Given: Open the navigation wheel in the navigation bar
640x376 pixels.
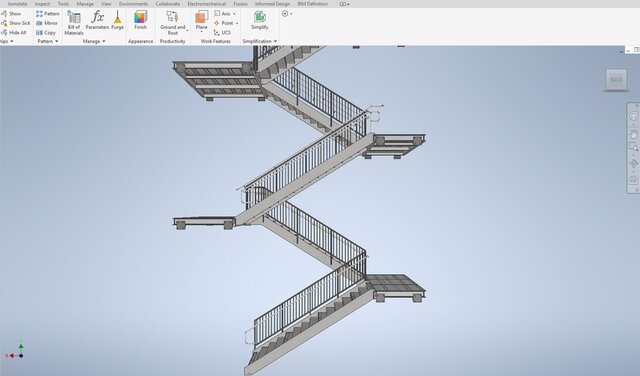Looking at the screenshot, I should point(633,116).
